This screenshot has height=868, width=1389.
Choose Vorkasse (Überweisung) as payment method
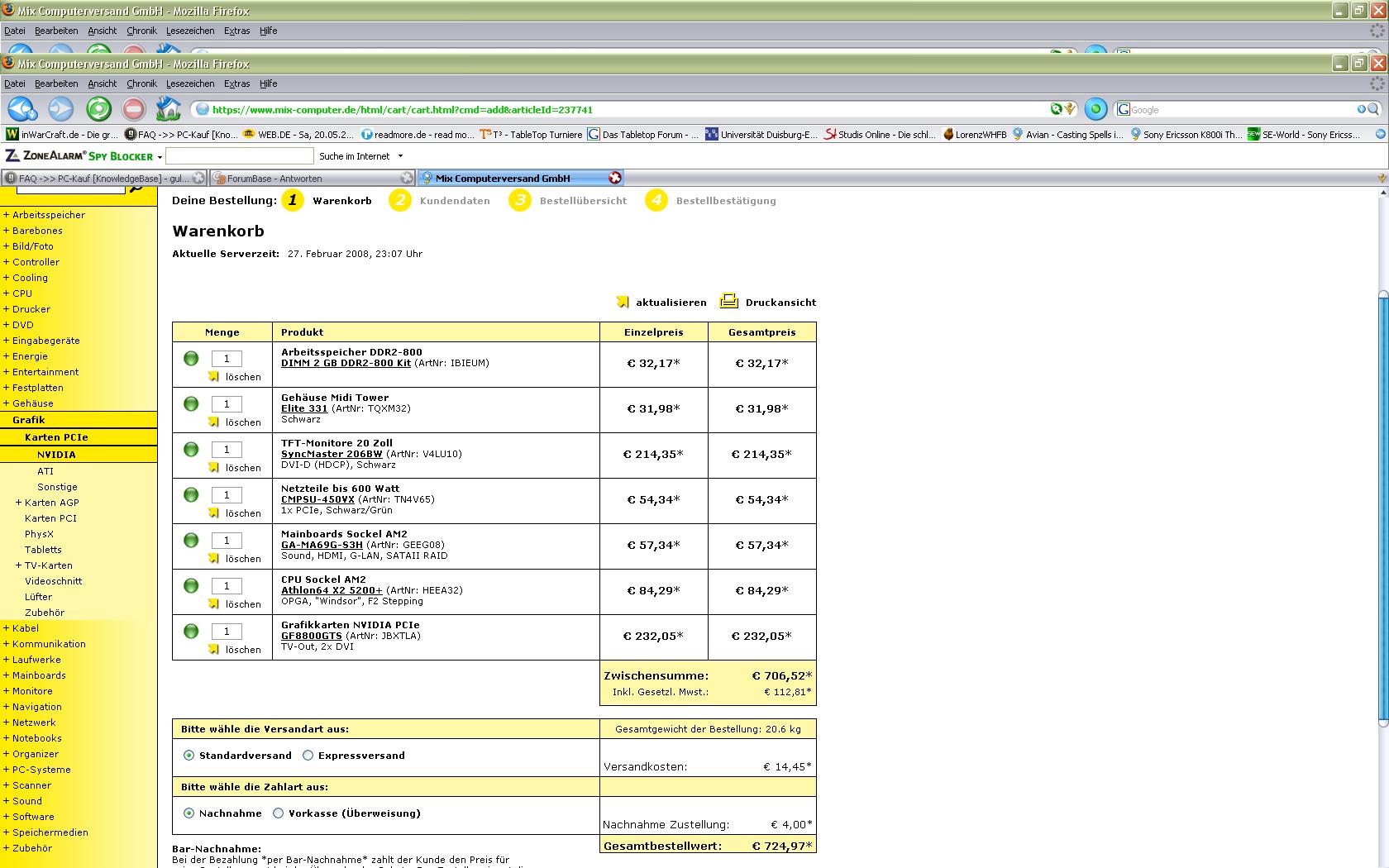click(x=279, y=813)
